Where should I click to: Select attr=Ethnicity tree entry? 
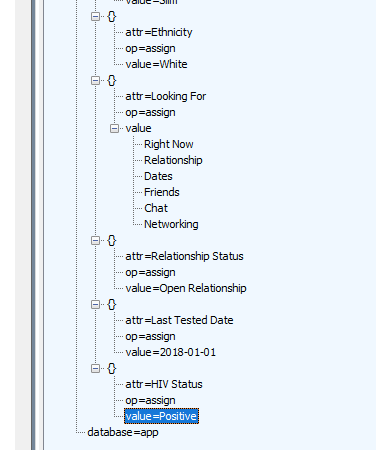coord(159,32)
